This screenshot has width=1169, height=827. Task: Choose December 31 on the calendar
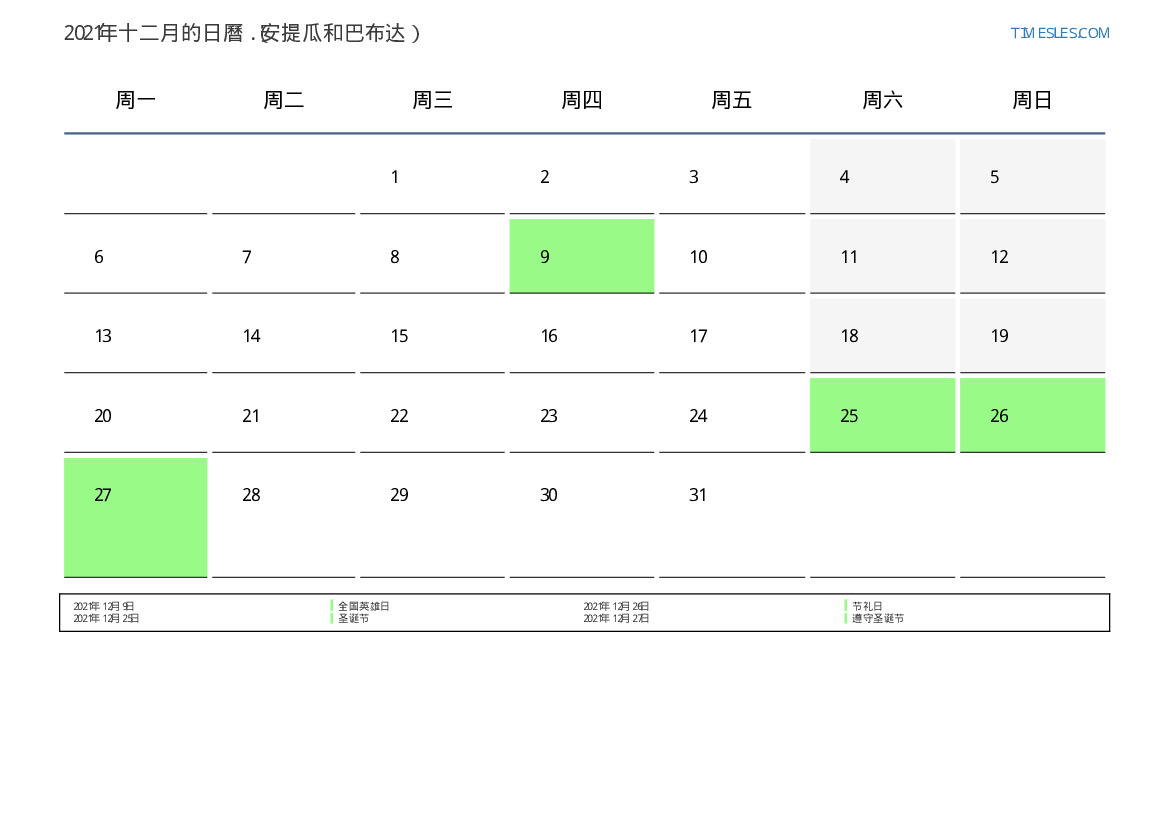click(x=731, y=495)
